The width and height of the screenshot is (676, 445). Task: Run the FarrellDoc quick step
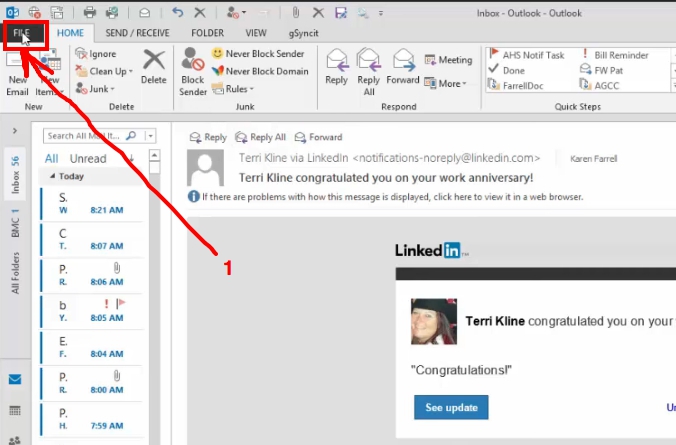click(516, 85)
